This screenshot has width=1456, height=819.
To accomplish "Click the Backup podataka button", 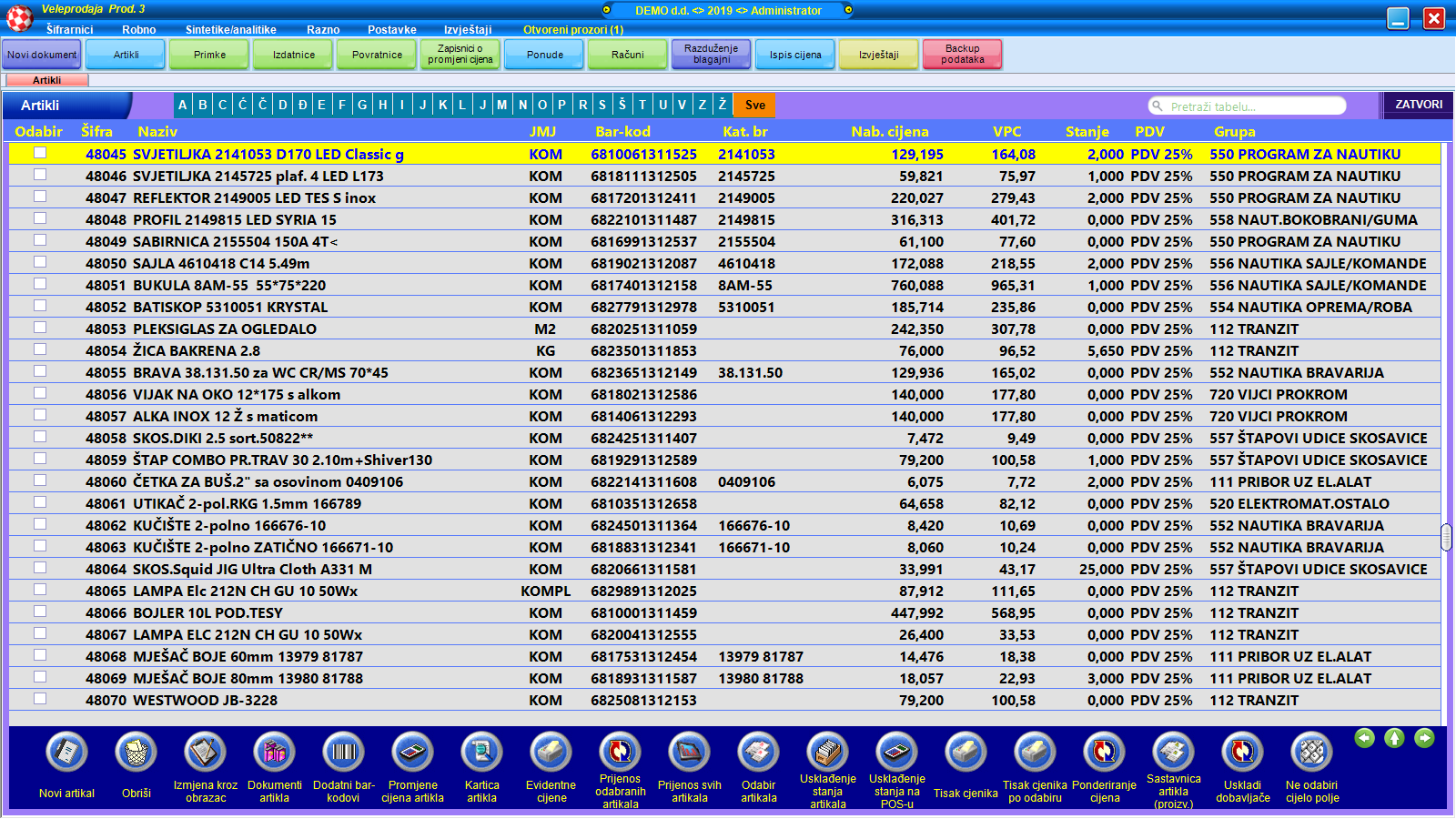I will (962, 55).
